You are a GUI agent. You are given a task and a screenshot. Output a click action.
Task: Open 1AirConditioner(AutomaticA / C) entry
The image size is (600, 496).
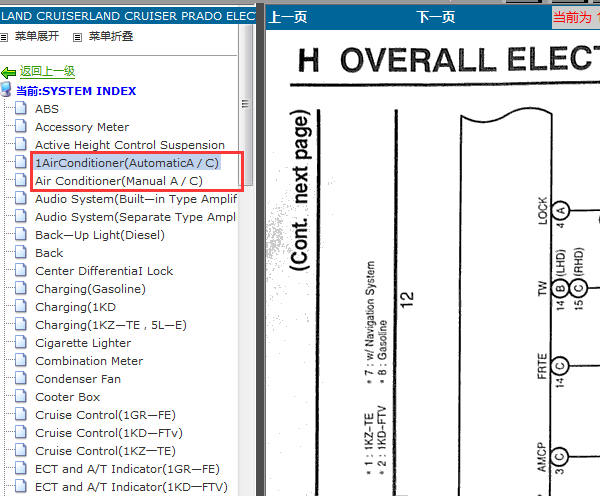tap(127, 163)
